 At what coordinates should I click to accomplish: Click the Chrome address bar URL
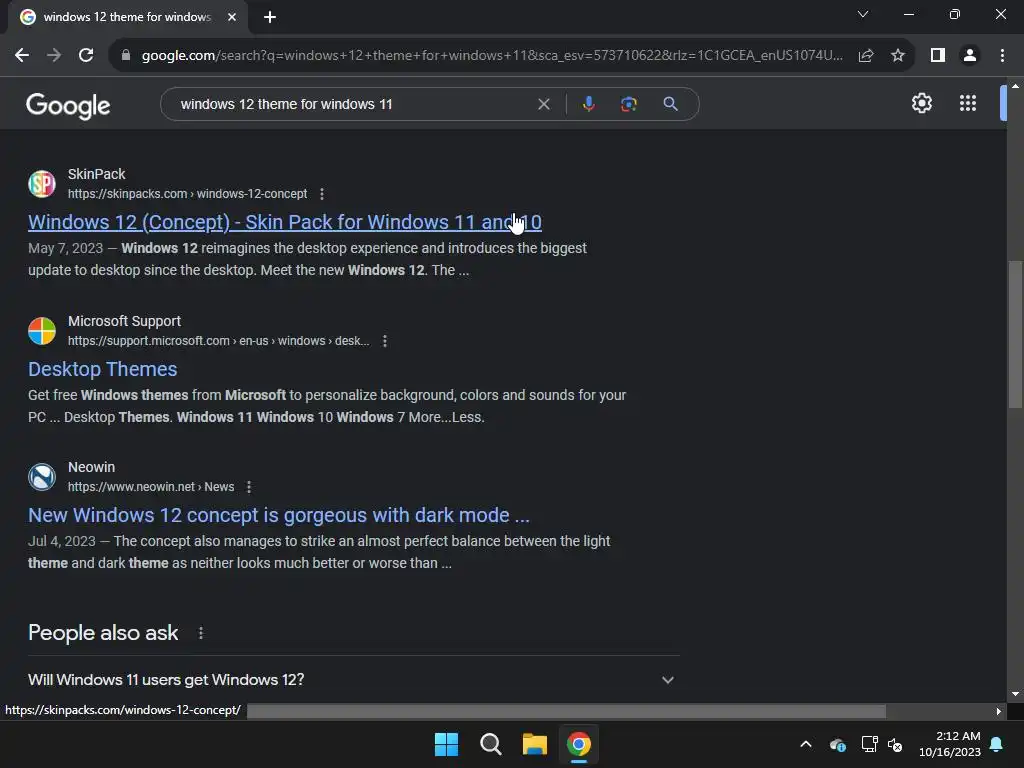(492, 56)
